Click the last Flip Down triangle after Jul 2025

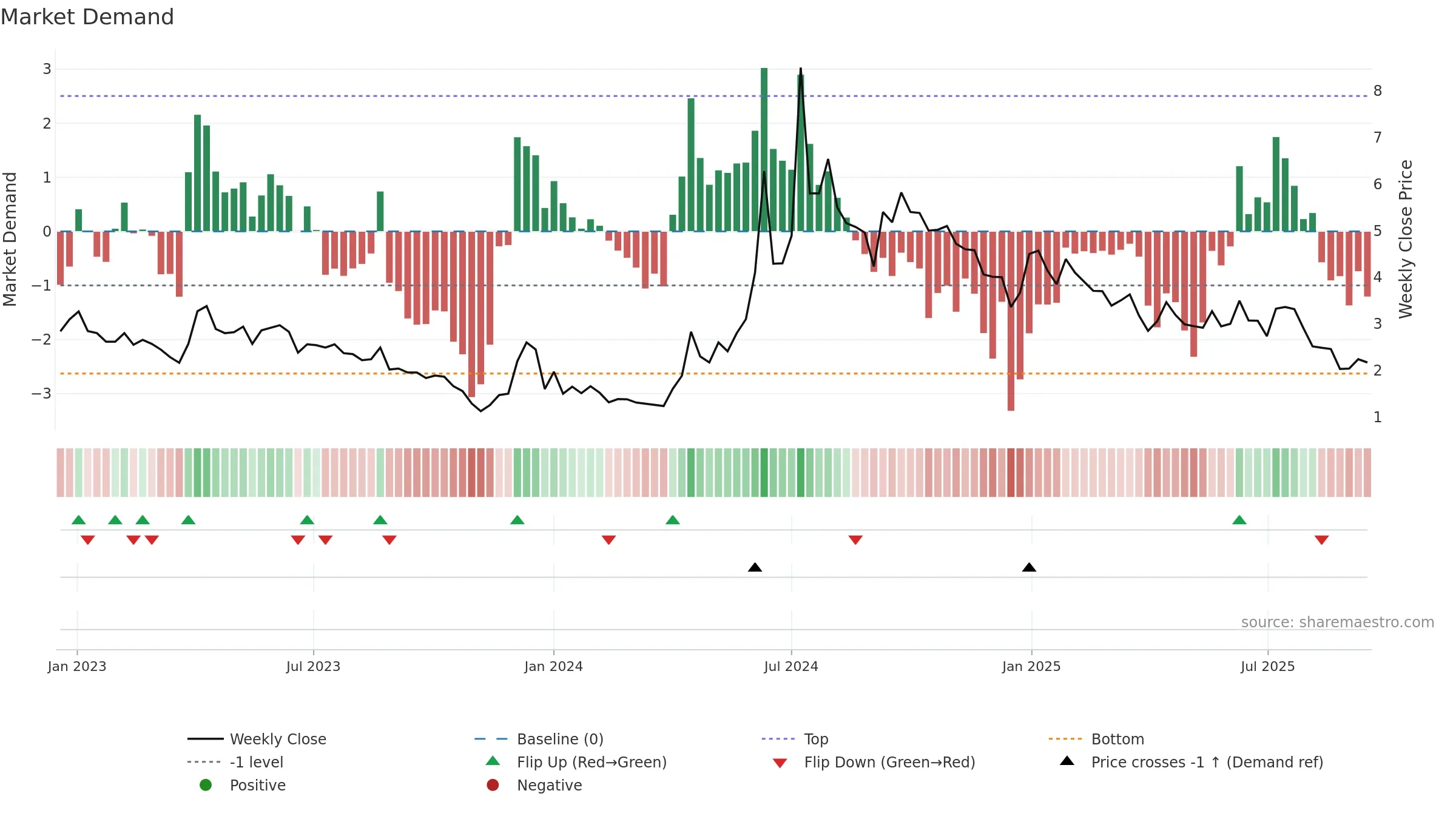[x=1322, y=540]
